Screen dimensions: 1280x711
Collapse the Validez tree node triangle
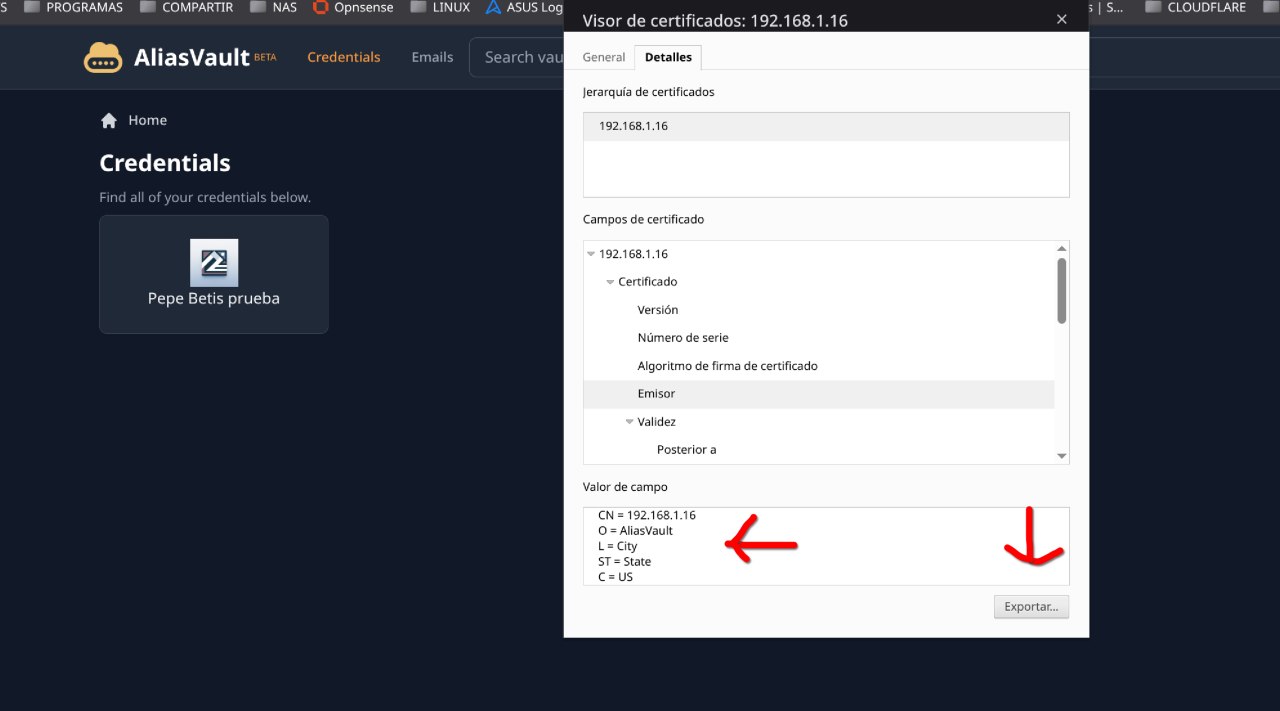629,422
